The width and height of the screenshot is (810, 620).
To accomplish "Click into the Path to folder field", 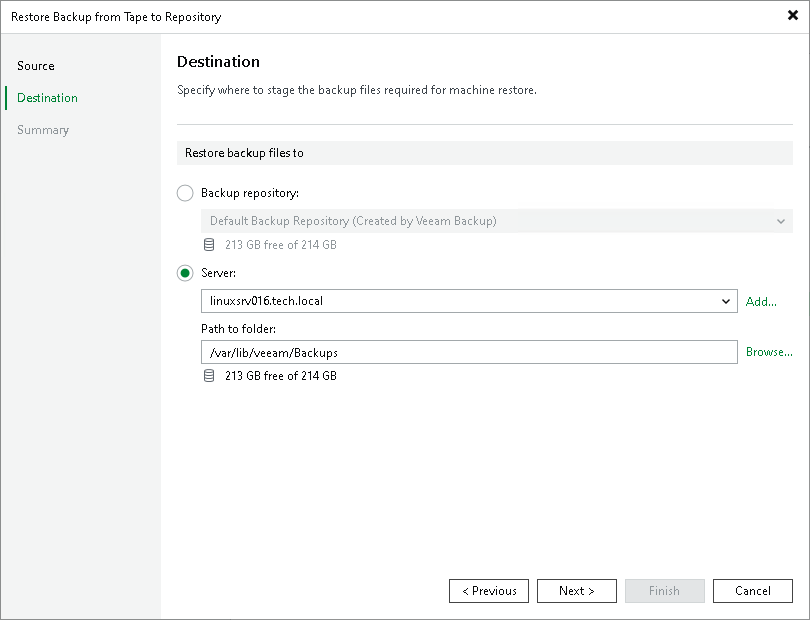I will coord(469,352).
